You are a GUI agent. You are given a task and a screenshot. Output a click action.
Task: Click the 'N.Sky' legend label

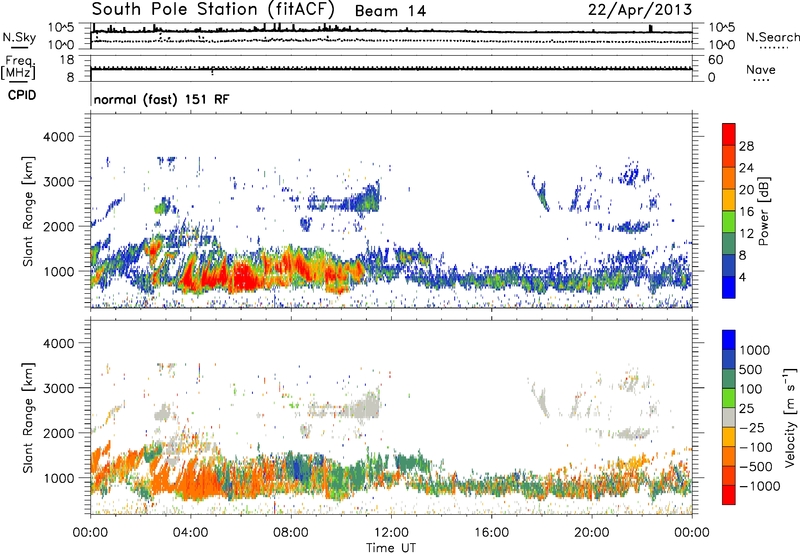pyautogui.click(x=19, y=37)
